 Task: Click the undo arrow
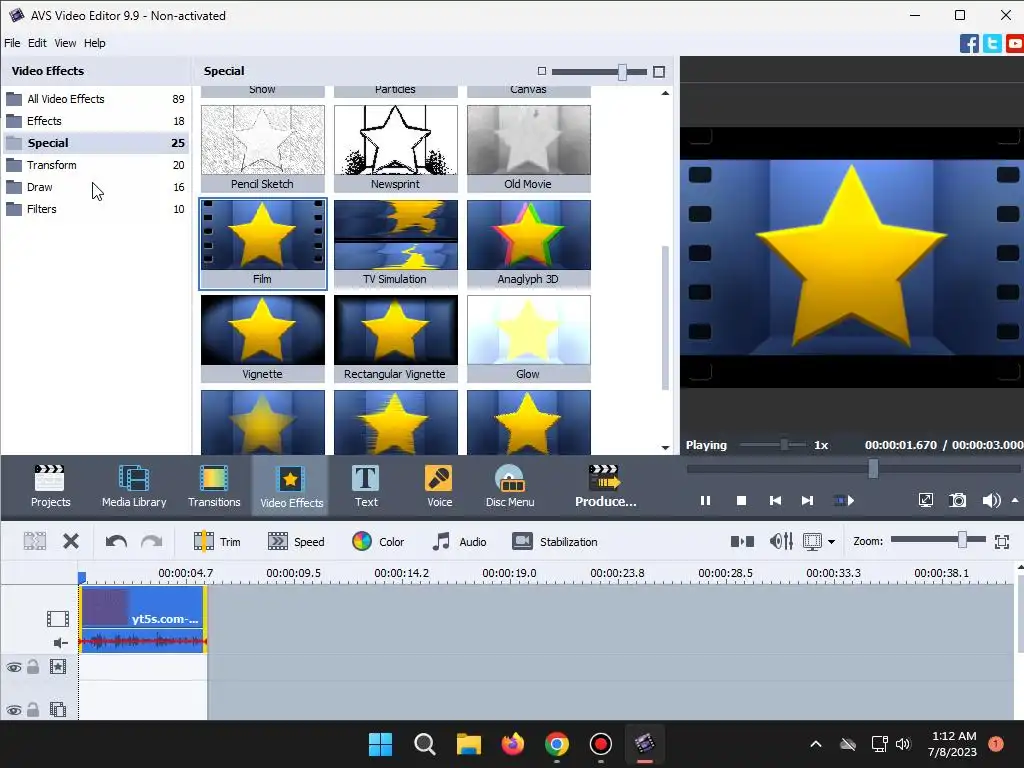pos(116,541)
